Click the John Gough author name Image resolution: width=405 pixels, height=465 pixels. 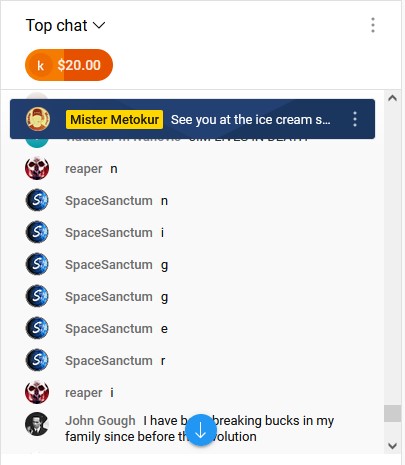[x=100, y=421]
